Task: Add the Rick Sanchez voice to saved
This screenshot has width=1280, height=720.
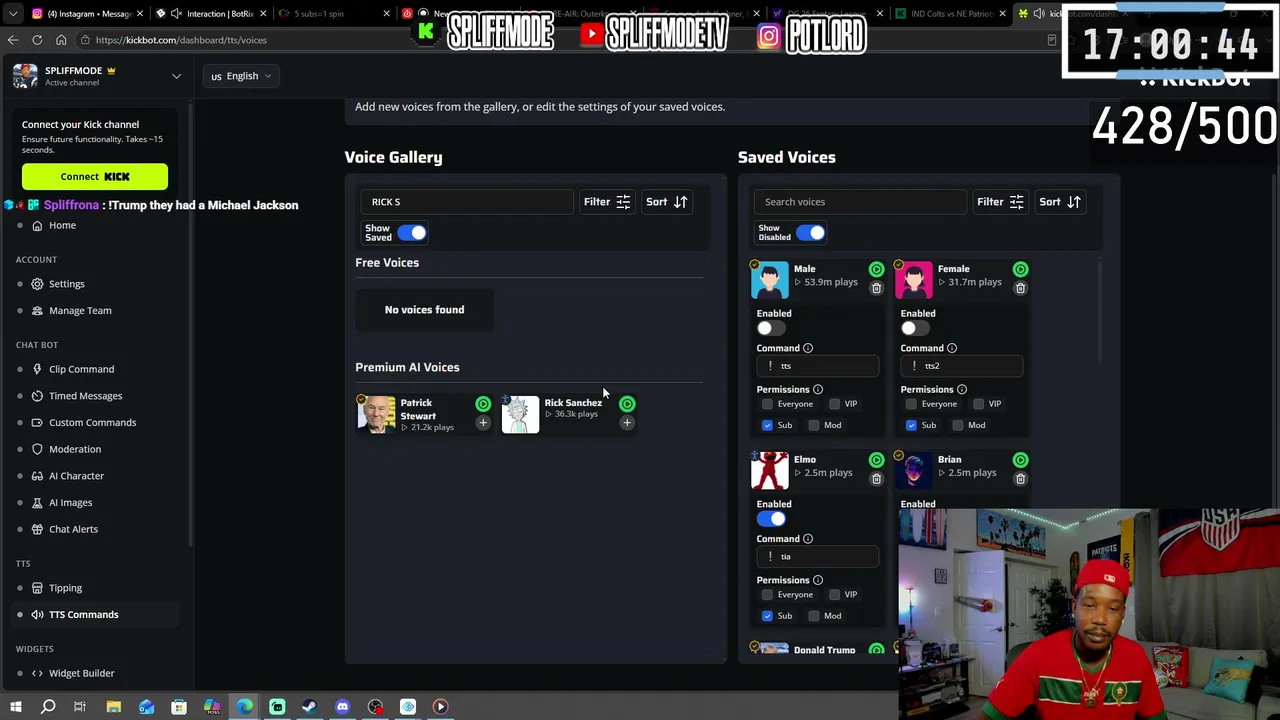Action: coord(627,423)
